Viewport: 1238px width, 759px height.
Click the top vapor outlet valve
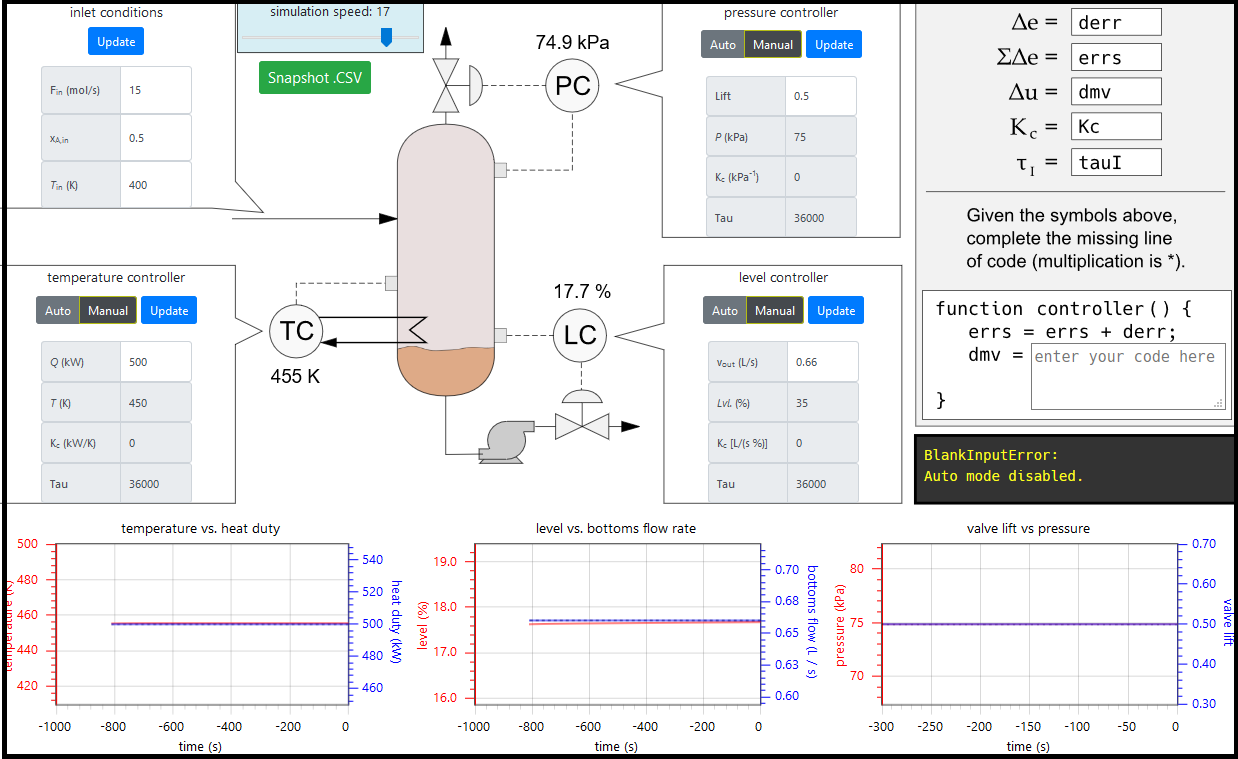click(446, 85)
